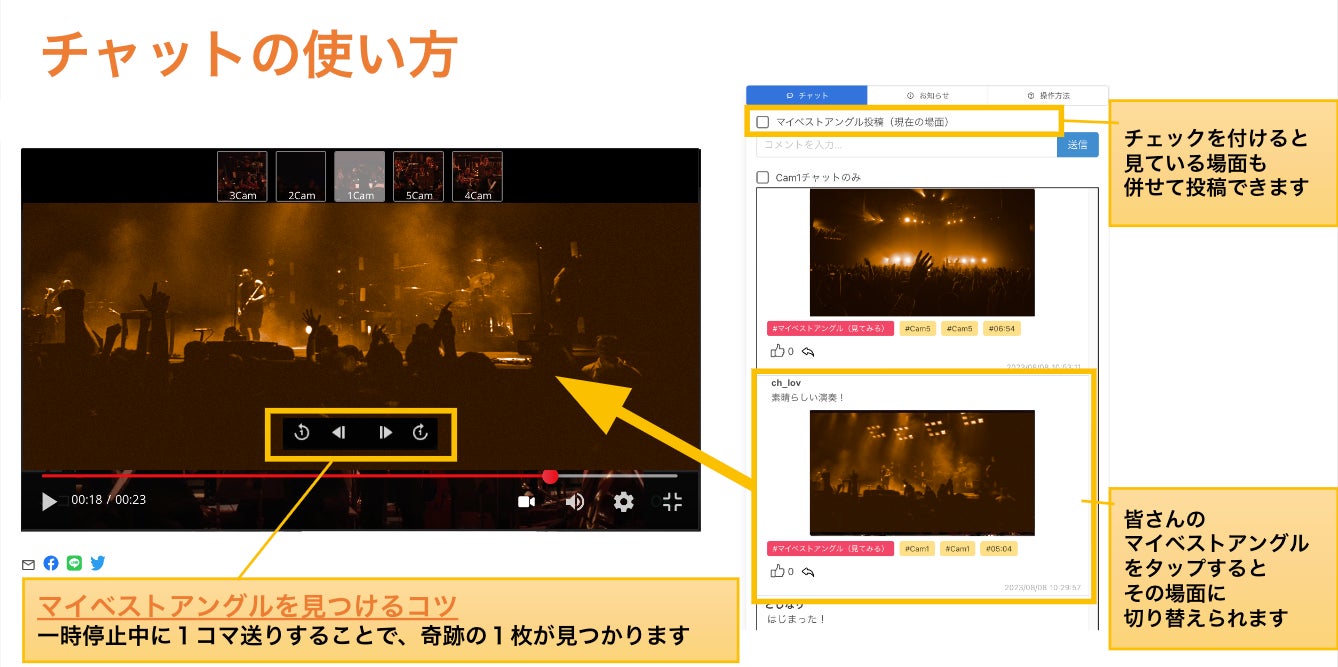Enable the Cam1チャットのみ checkbox
1338x667 pixels.
coord(763,177)
